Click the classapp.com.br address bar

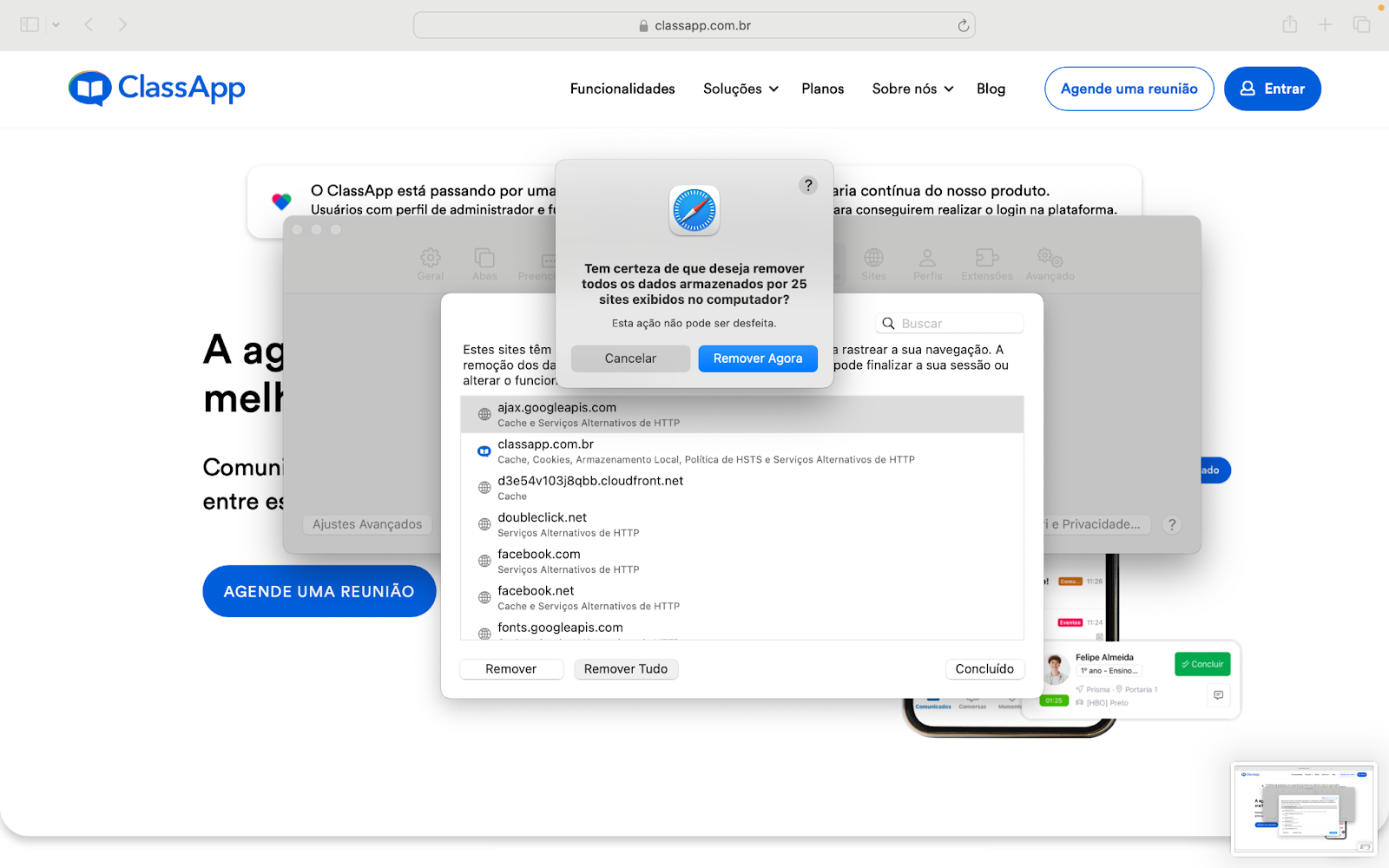(x=694, y=25)
